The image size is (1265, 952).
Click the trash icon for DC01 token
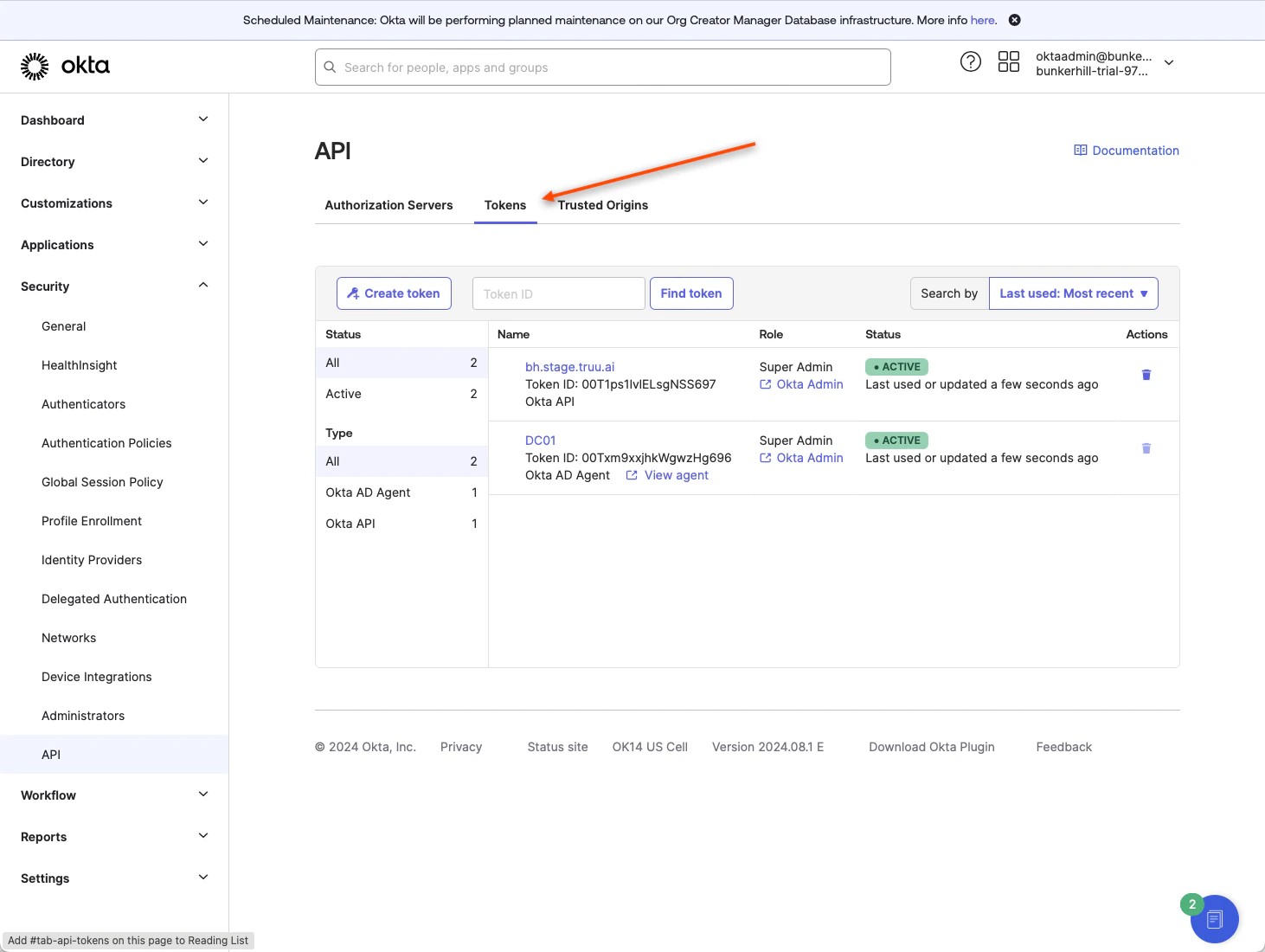[1146, 448]
